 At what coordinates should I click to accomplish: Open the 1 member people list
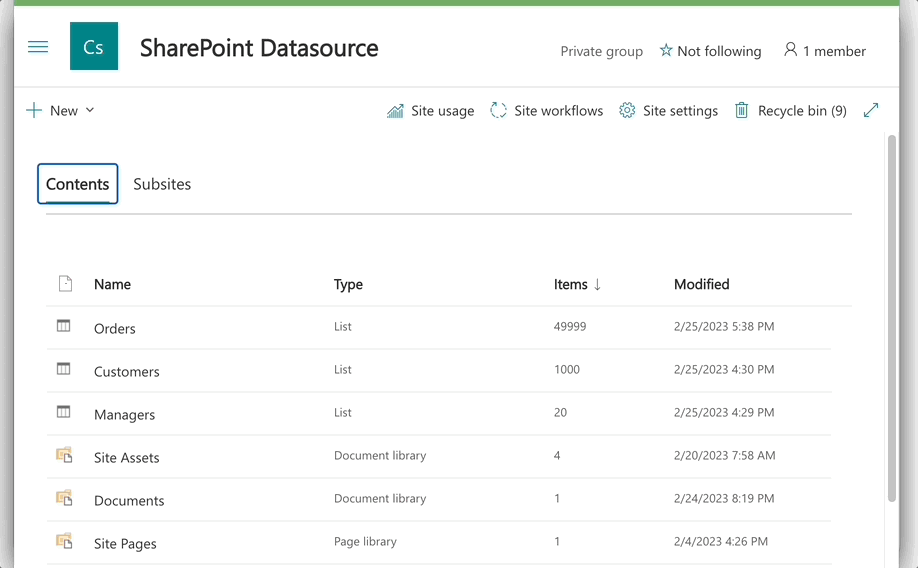click(x=825, y=50)
